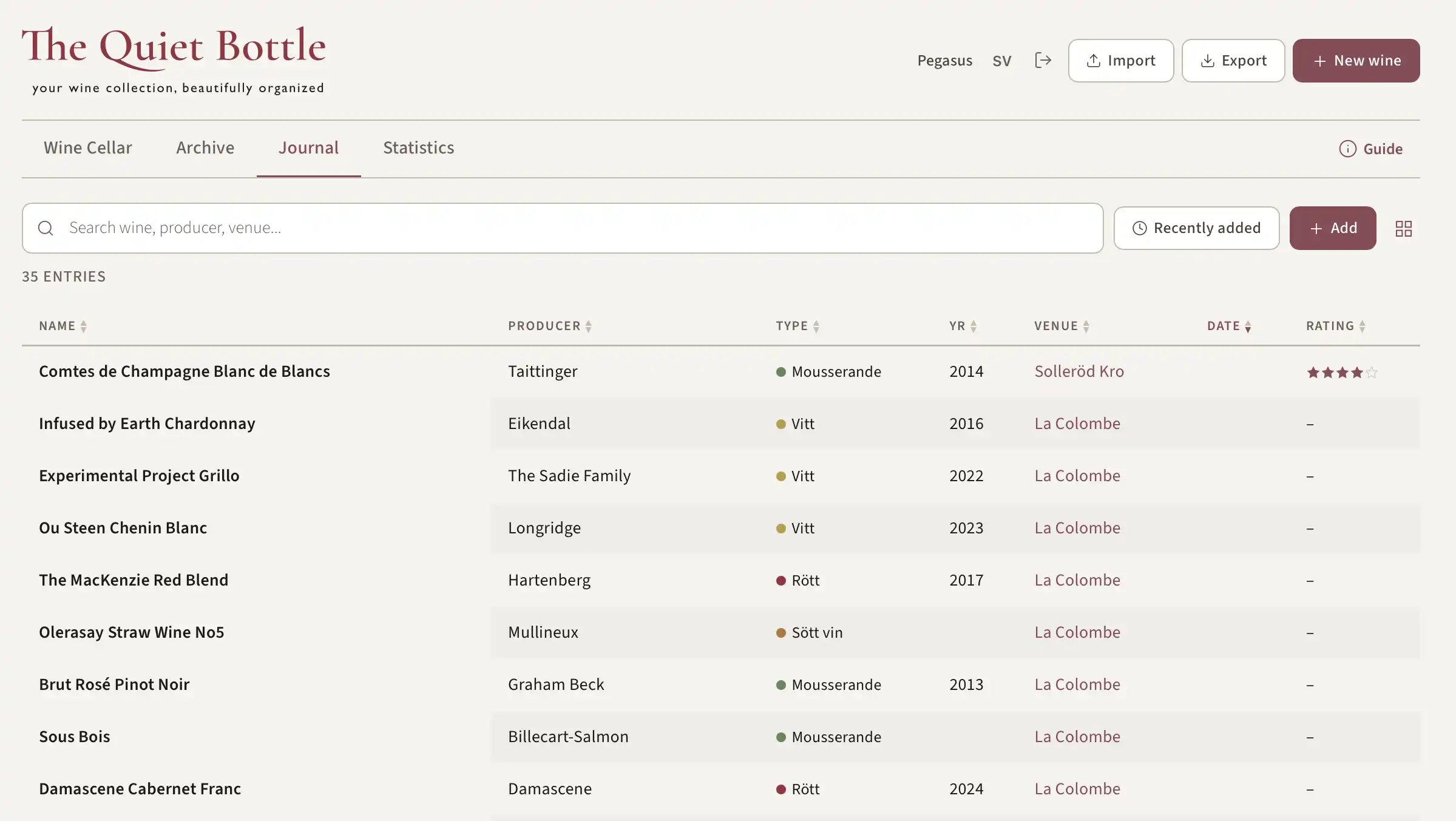Click the logout arrow icon
The height and width of the screenshot is (821, 1456).
click(1043, 60)
